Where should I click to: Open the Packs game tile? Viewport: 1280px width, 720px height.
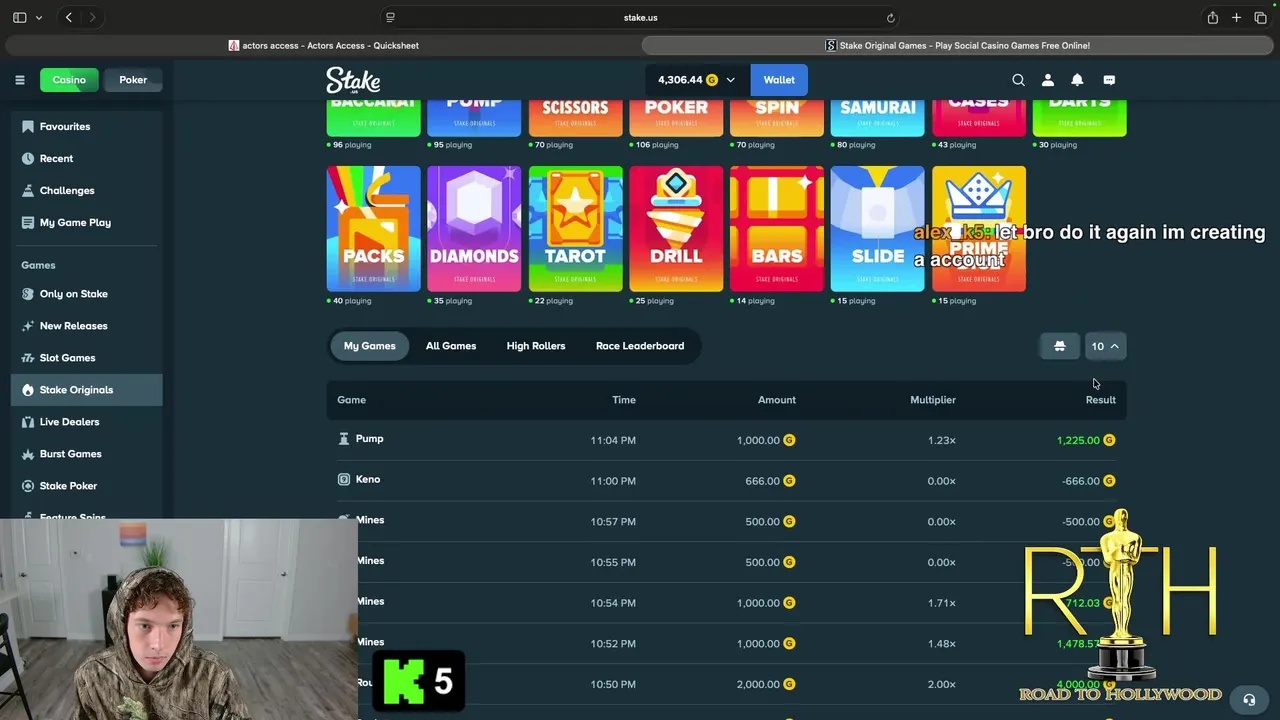click(374, 229)
